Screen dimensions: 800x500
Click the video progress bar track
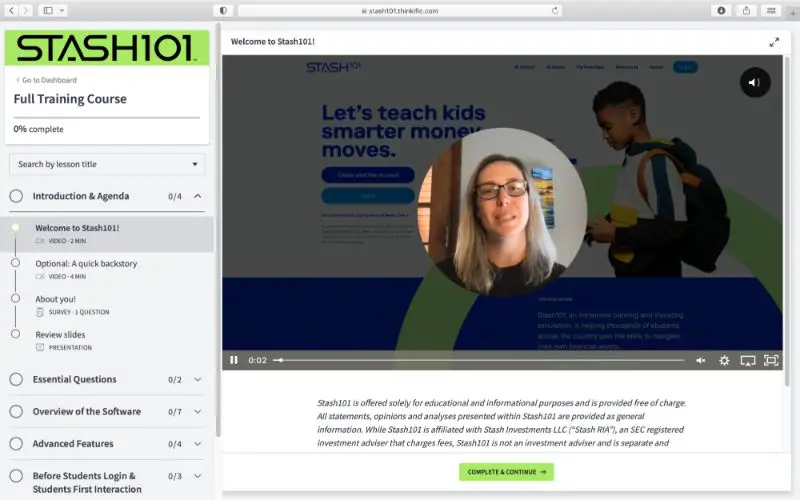click(479, 360)
